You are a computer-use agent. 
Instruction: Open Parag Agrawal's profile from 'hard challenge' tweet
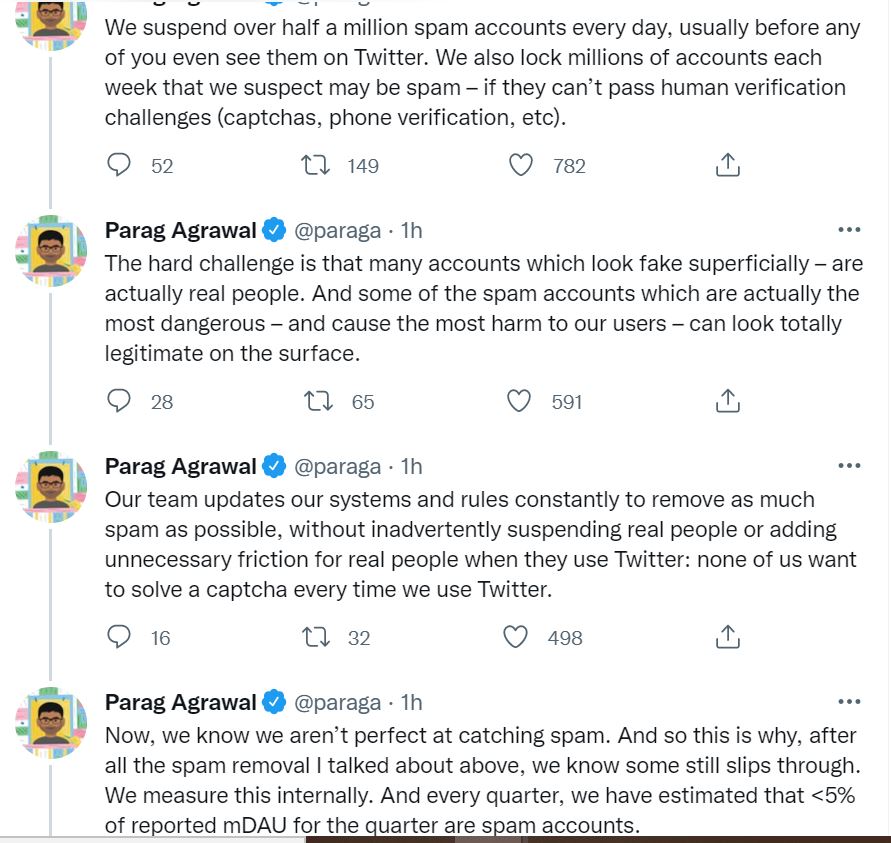pyautogui.click(x=180, y=230)
